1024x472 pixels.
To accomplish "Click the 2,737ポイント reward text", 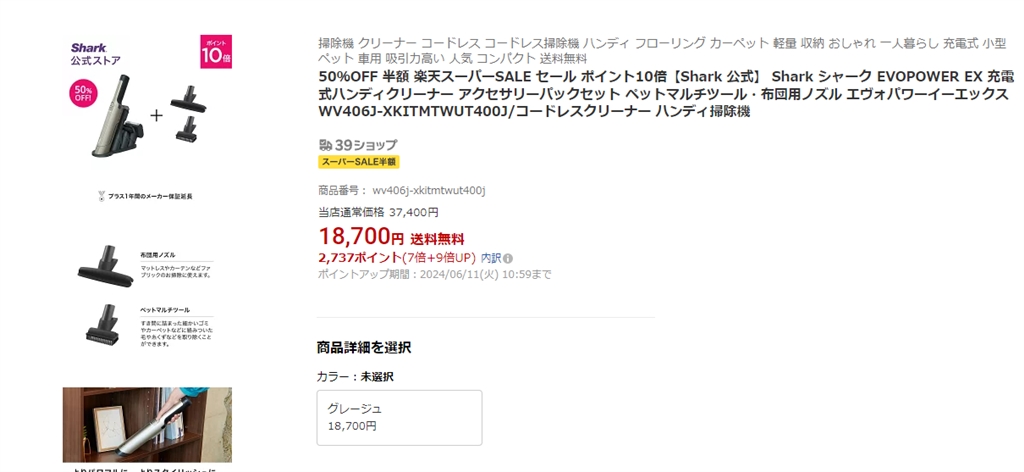I will 359,258.
